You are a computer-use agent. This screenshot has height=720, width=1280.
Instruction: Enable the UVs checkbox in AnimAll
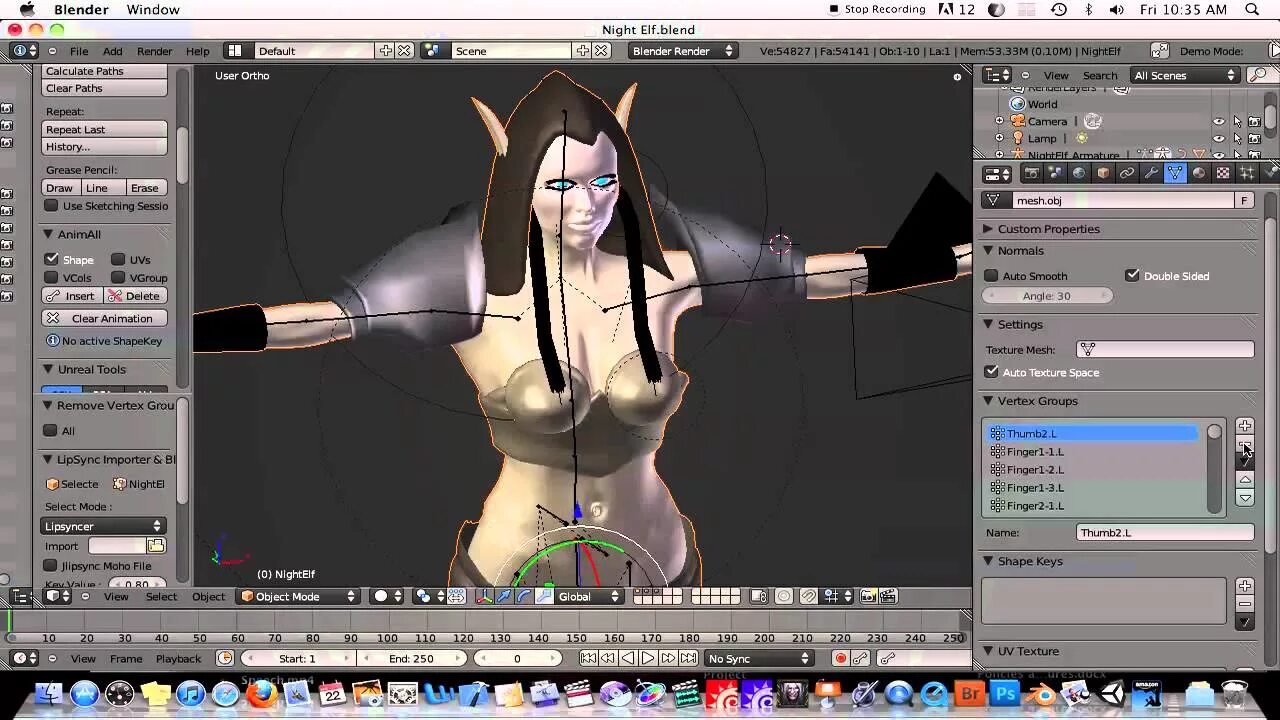coord(118,259)
